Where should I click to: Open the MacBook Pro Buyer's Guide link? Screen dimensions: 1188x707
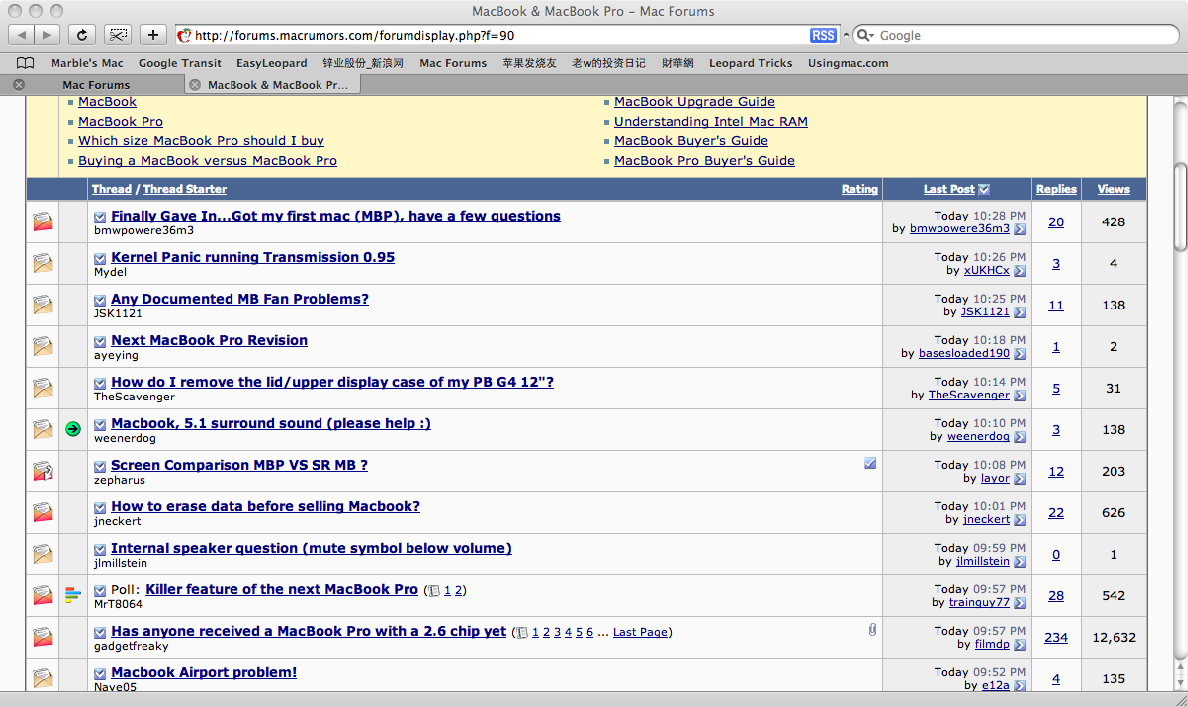point(704,161)
